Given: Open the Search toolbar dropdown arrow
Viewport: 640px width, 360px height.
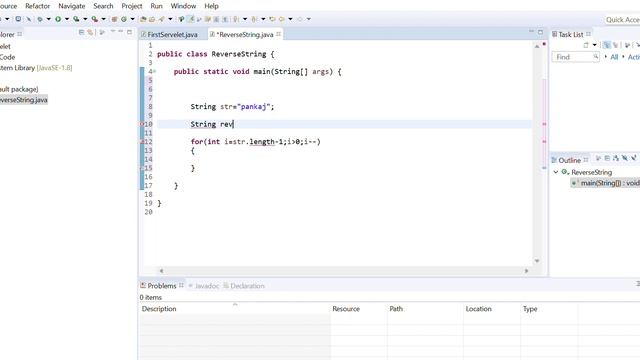Looking at the screenshot, I should [x=170, y=19].
